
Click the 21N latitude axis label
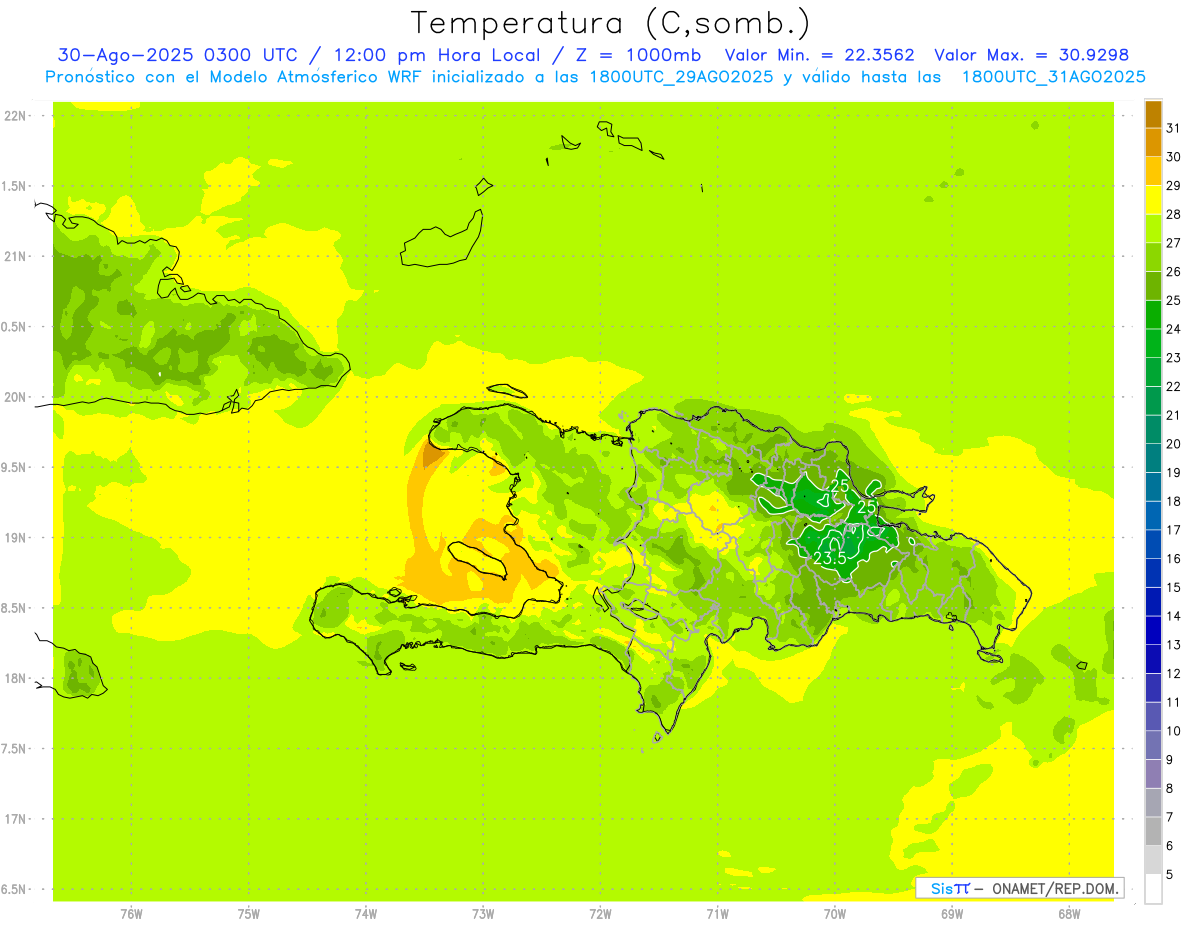pos(17,256)
